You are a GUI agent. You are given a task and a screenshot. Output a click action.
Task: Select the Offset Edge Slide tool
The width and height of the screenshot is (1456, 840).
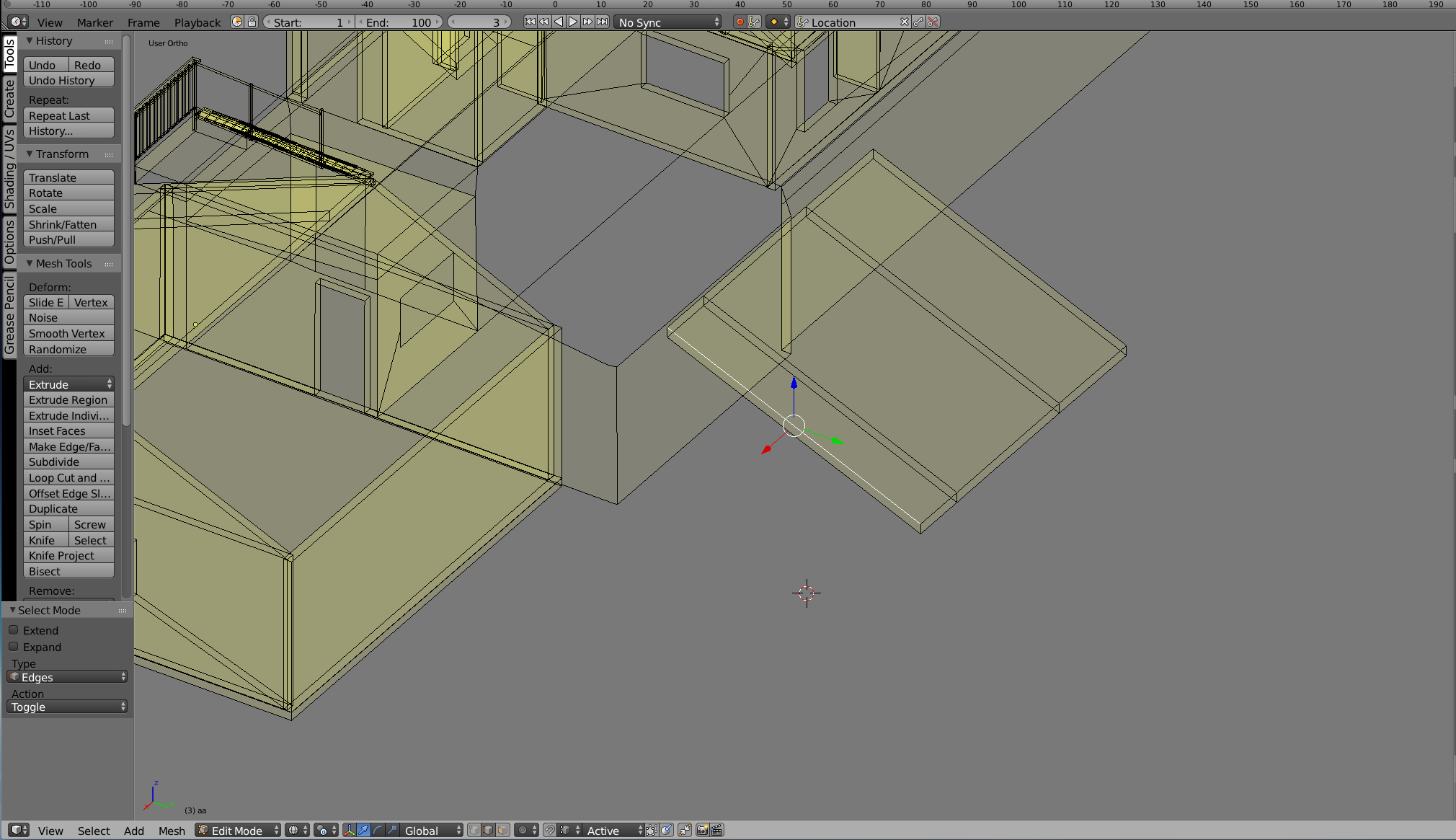(68, 493)
